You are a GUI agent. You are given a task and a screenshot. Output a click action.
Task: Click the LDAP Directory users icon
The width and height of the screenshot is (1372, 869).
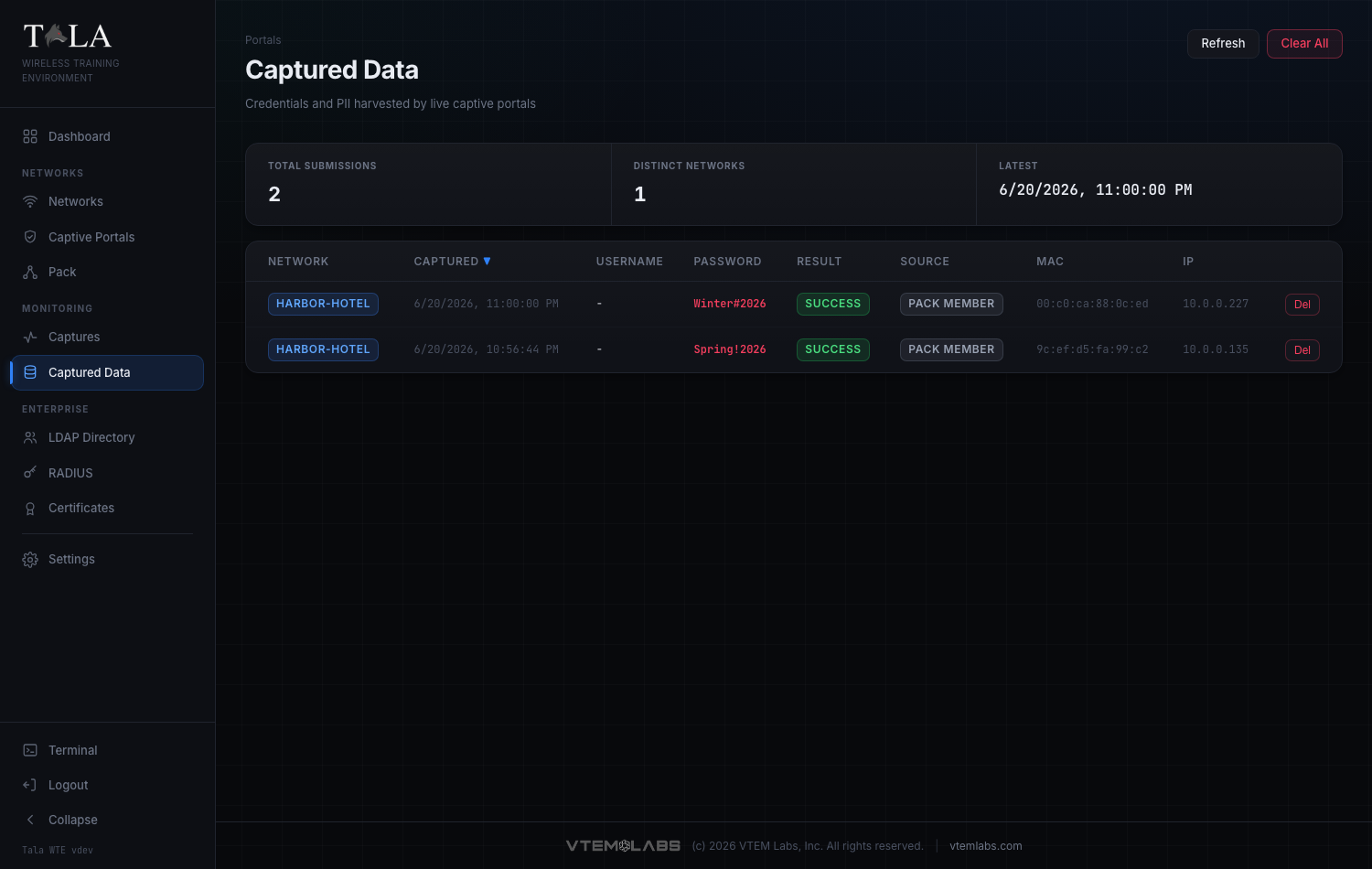click(30, 437)
